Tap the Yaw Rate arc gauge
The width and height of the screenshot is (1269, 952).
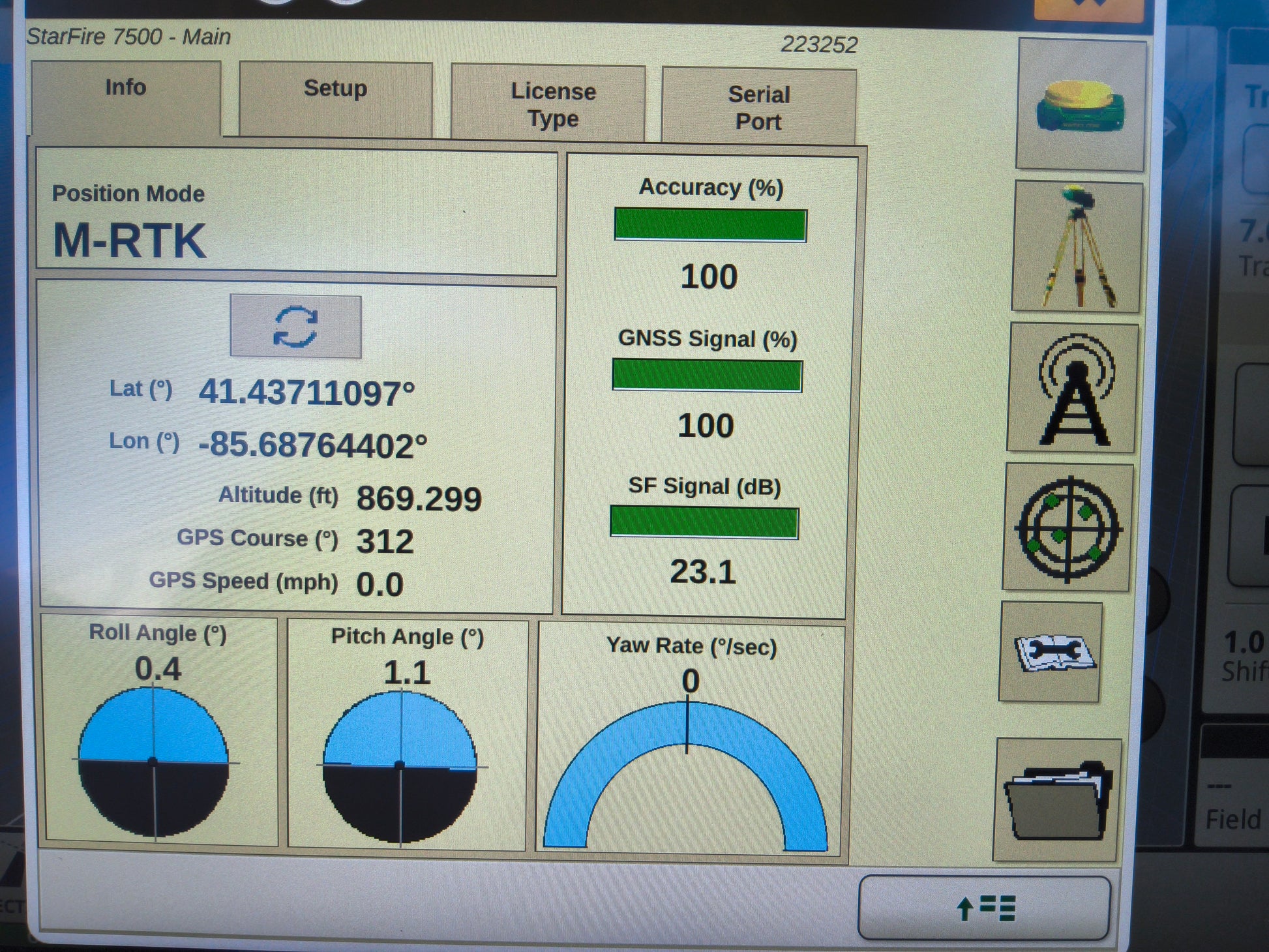686,776
